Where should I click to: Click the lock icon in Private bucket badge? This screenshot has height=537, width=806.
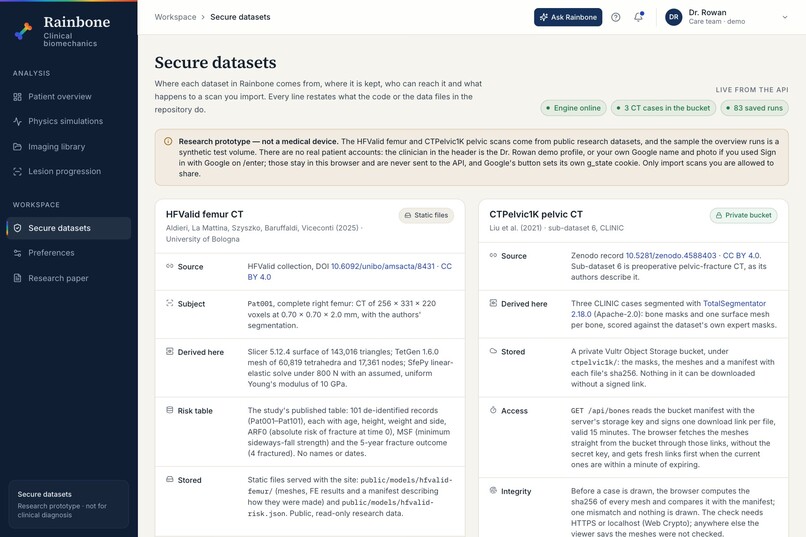(x=719, y=215)
